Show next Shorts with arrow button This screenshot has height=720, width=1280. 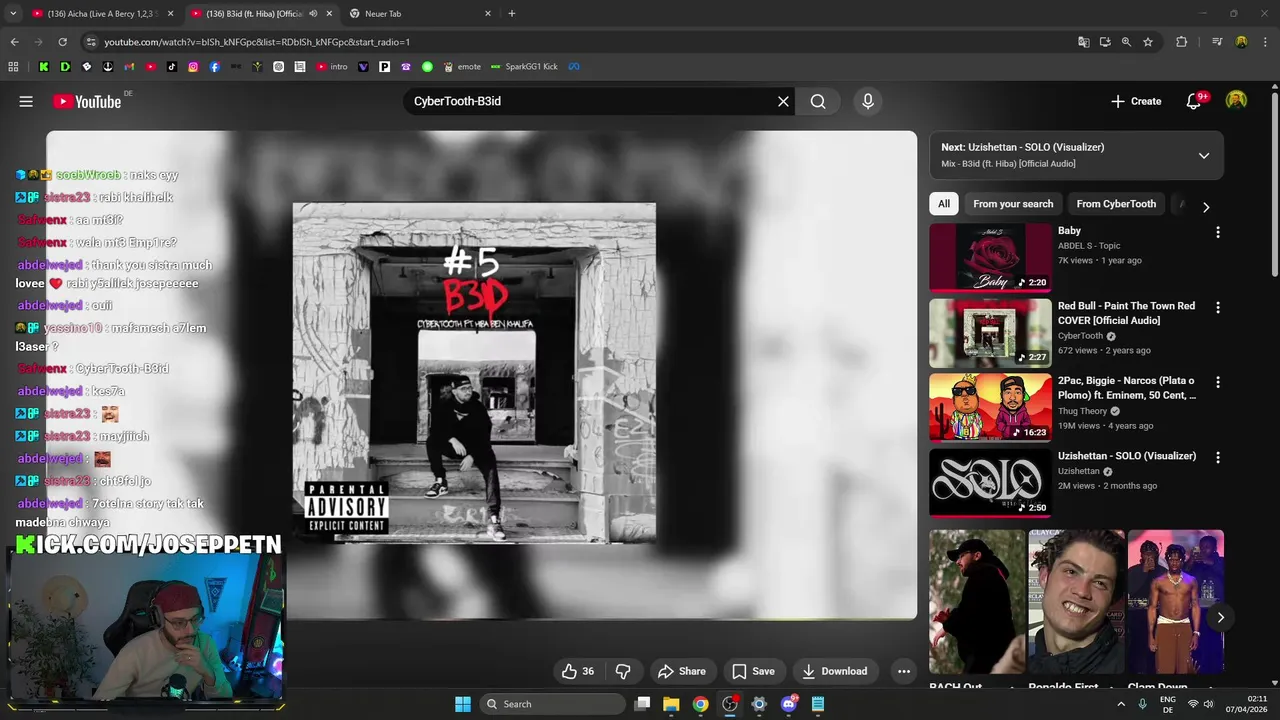[1220, 617]
